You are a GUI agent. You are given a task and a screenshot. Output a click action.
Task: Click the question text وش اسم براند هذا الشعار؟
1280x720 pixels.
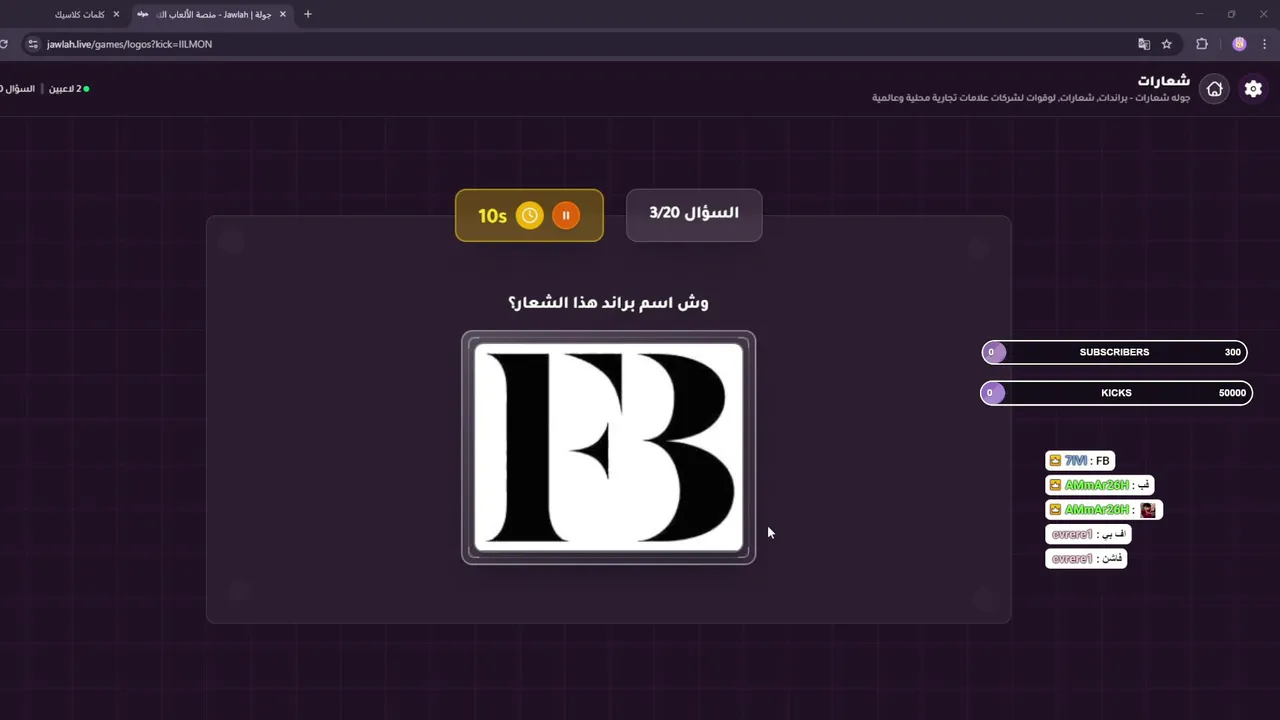click(608, 302)
